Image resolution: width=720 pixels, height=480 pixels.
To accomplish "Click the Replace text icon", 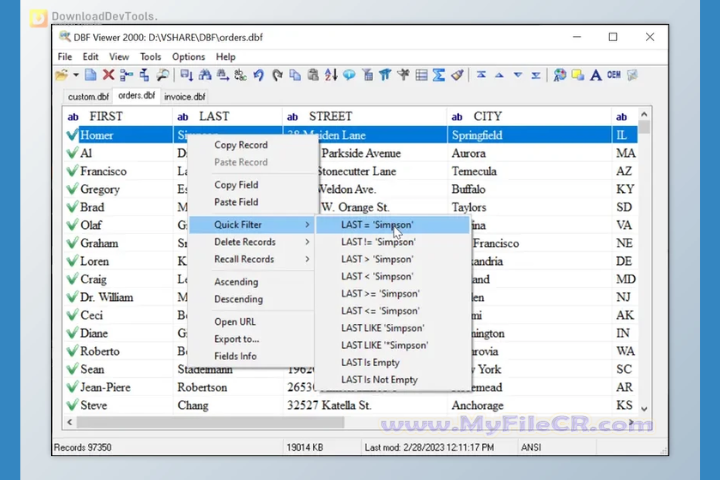I will [x=240, y=75].
